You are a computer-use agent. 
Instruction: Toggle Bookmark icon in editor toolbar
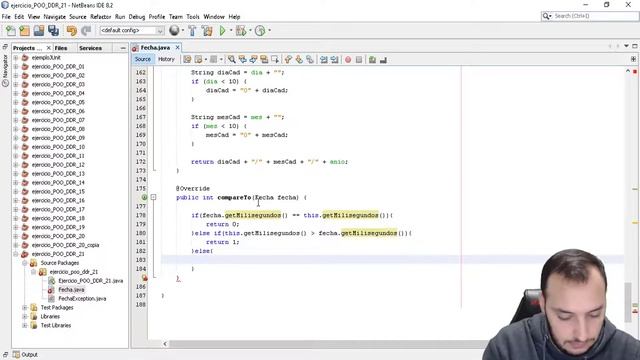pyautogui.click(x=310, y=60)
